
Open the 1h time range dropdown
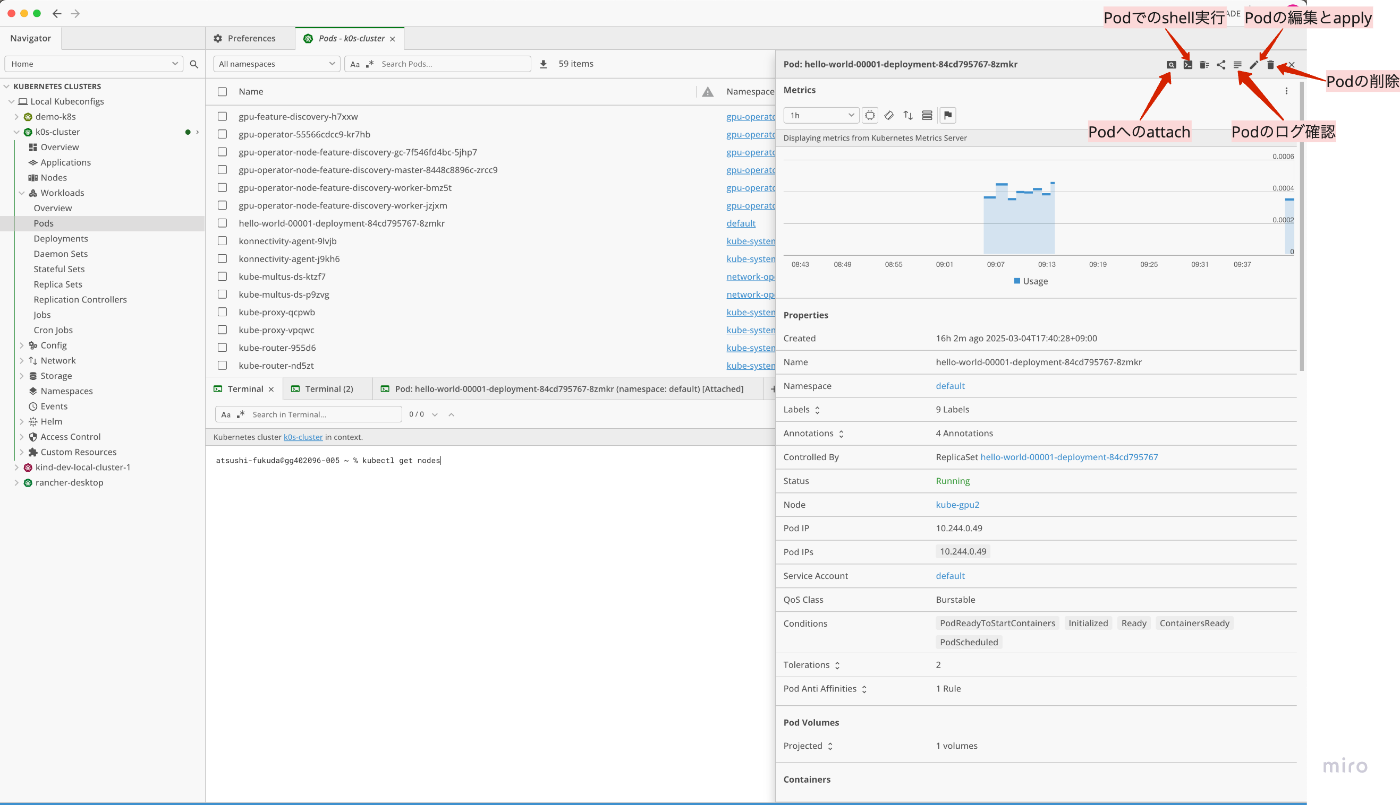point(821,115)
